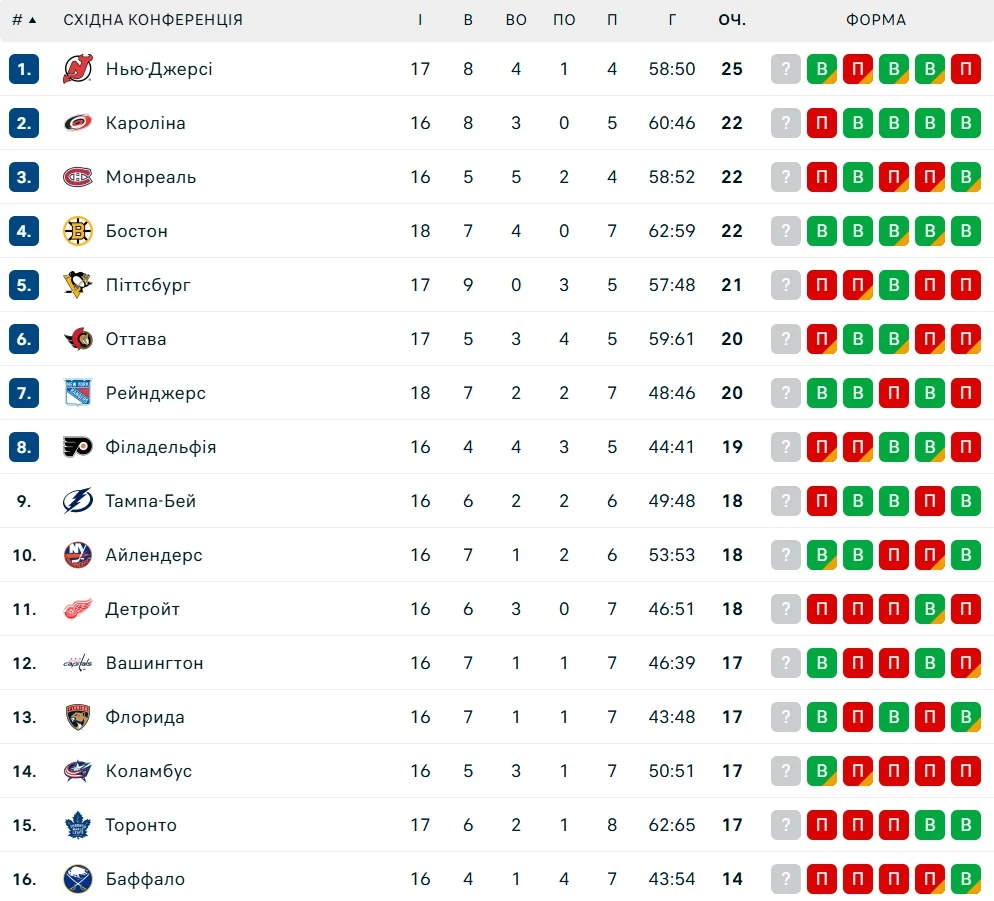Click the Montreal Canadiens logo
The image size is (994, 901).
77,177
